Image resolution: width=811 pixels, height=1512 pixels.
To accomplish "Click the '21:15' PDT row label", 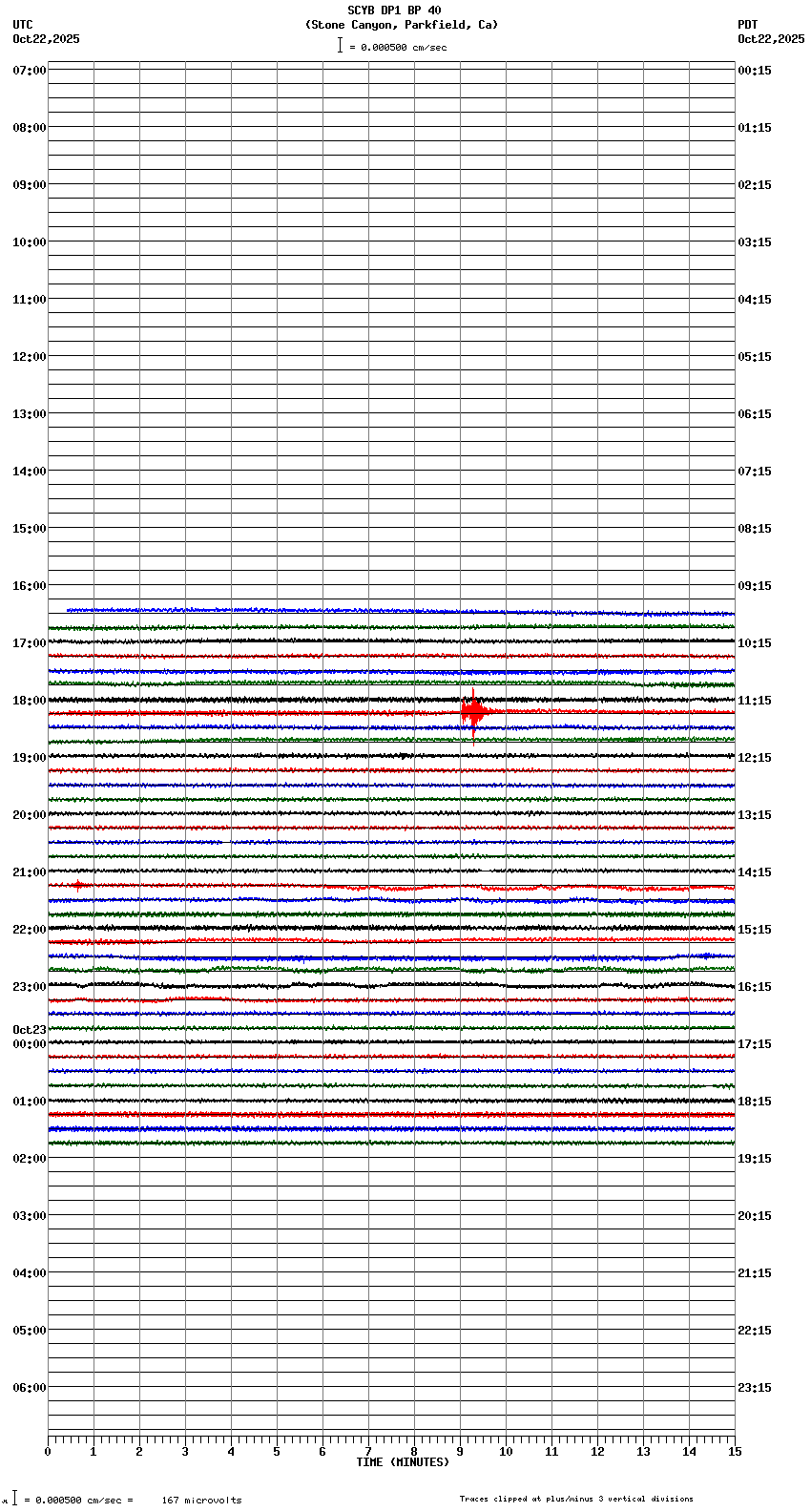I will coord(755,1273).
